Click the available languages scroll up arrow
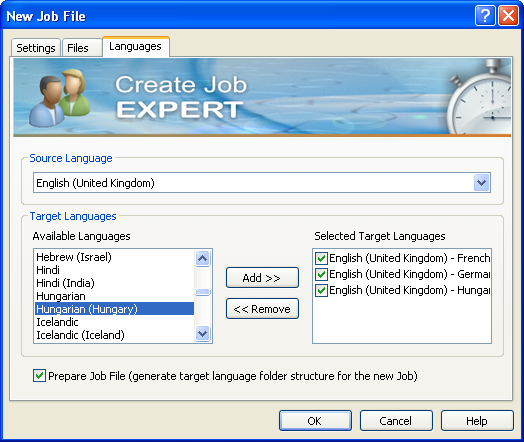 click(203, 258)
